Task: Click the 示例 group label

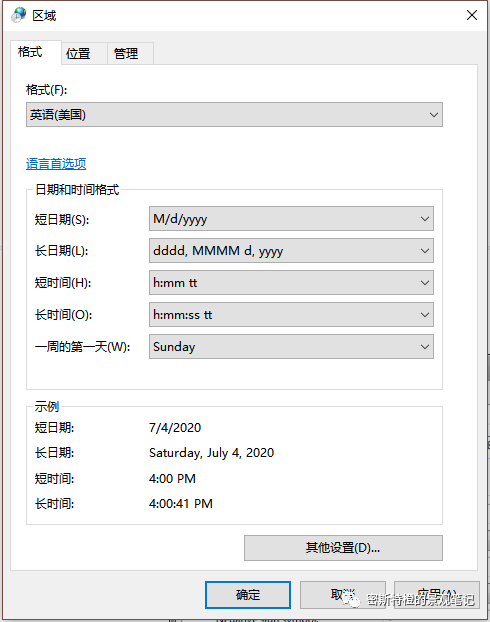Action: 47,406
